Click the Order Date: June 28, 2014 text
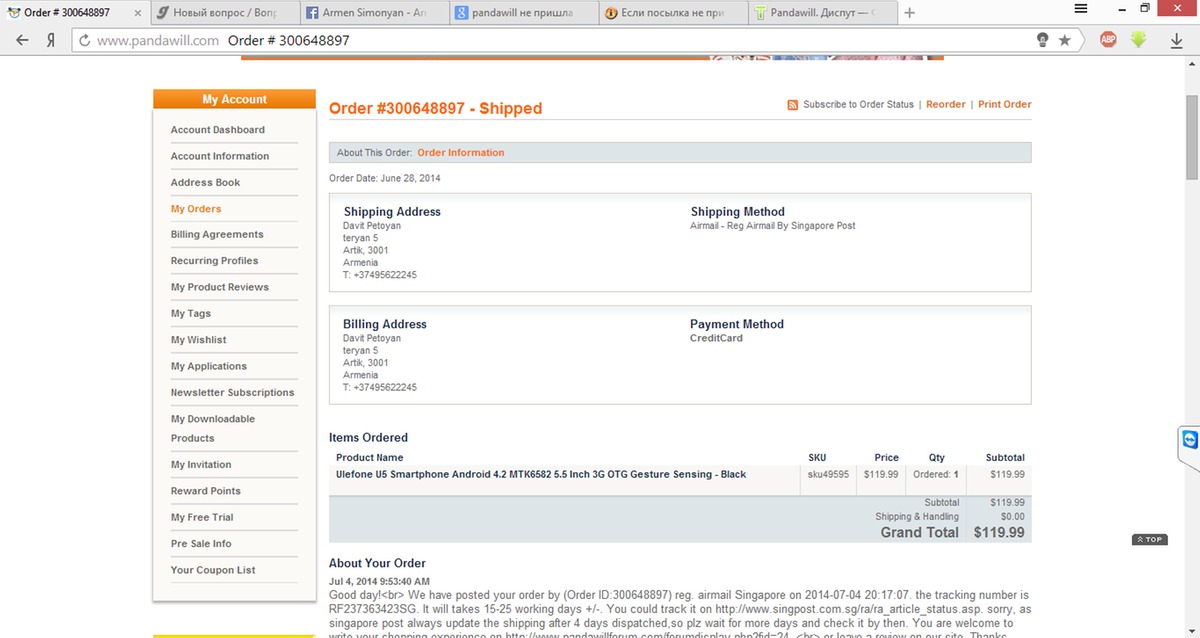The width and height of the screenshot is (1200, 638). tap(385, 178)
